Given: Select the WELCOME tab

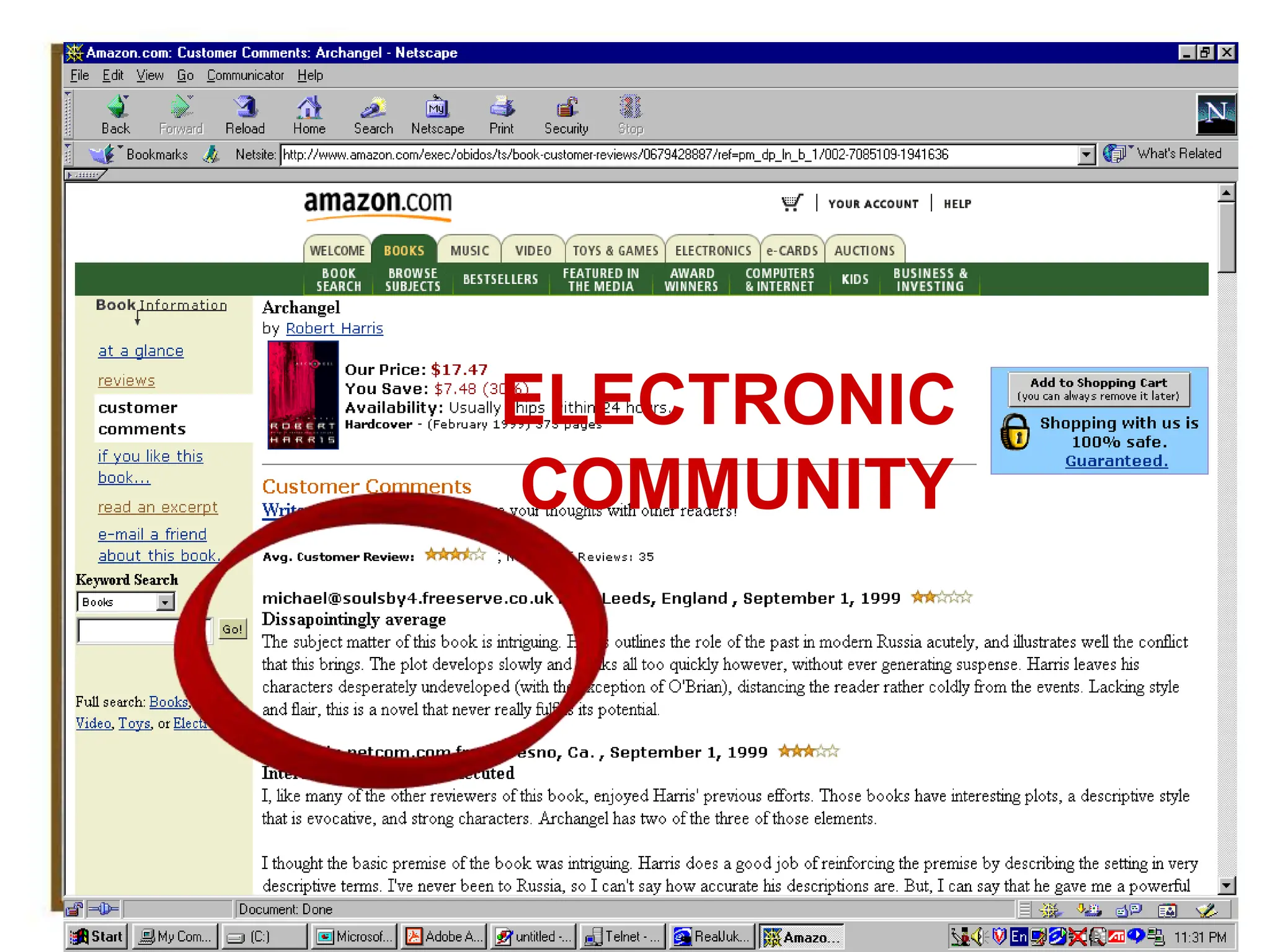Looking at the screenshot, I should pos(337,250).
